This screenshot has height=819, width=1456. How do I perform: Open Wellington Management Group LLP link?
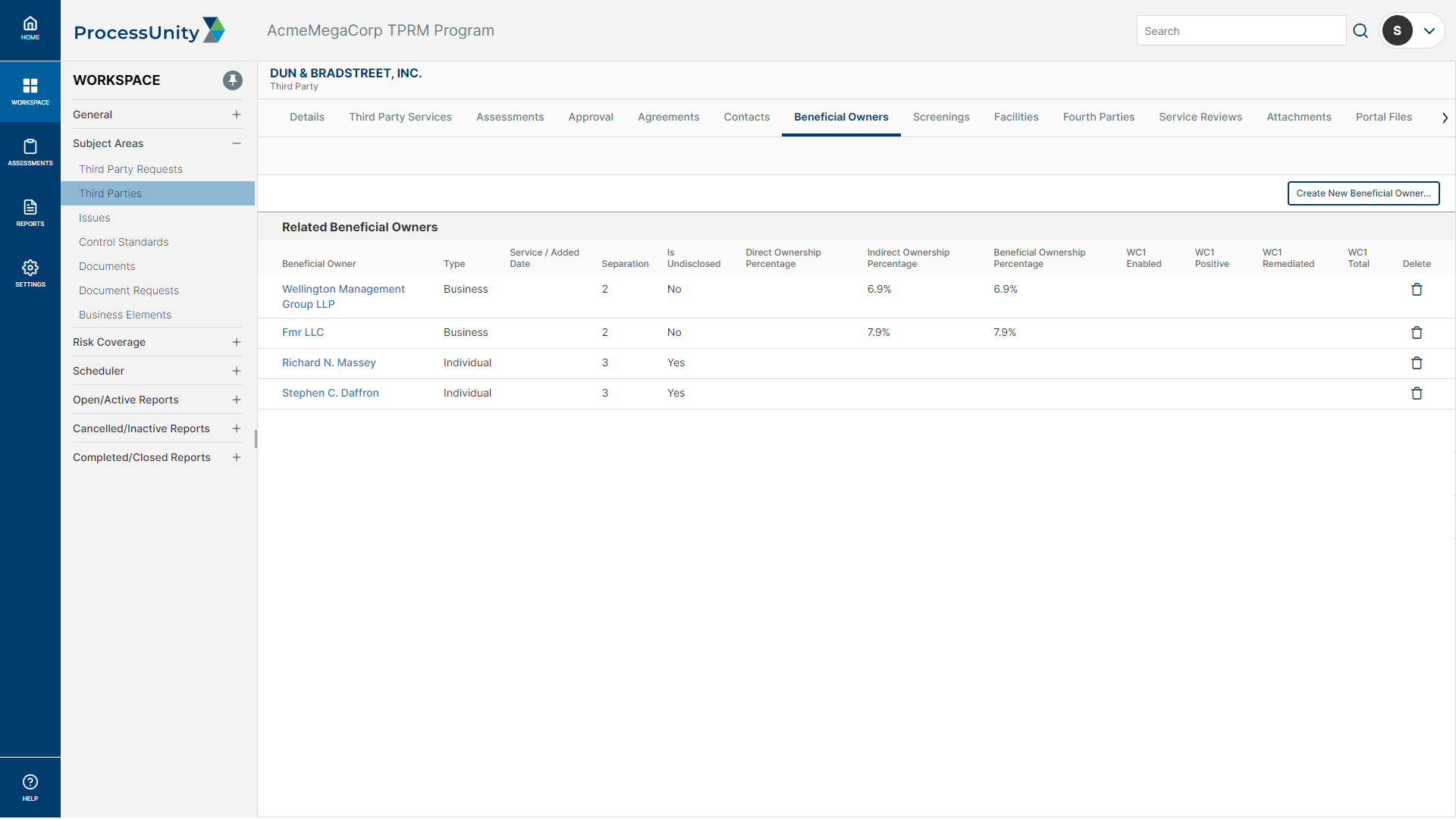pyautogui.click(x=343, y=296)
